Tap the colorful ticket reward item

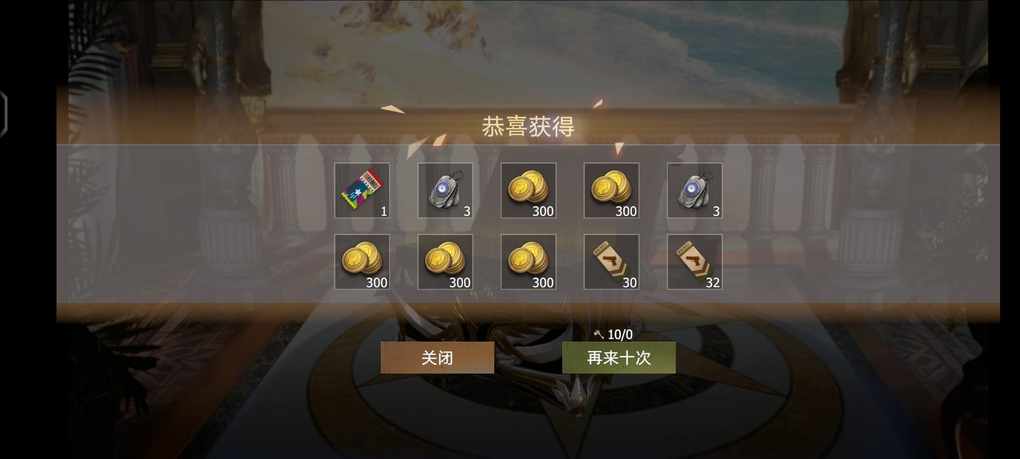point(362,190)
